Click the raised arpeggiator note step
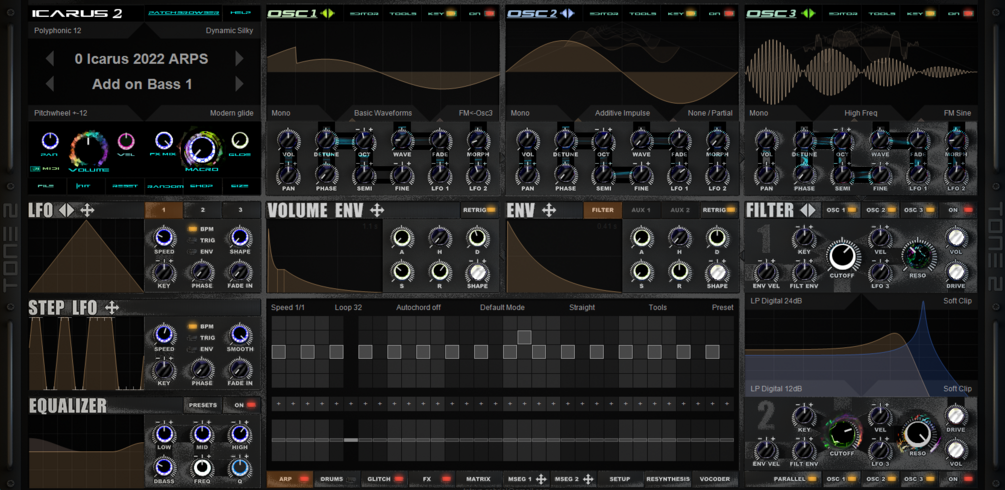Image resolution: width=1005 pixels, height=490 pixels. (524, 337)
